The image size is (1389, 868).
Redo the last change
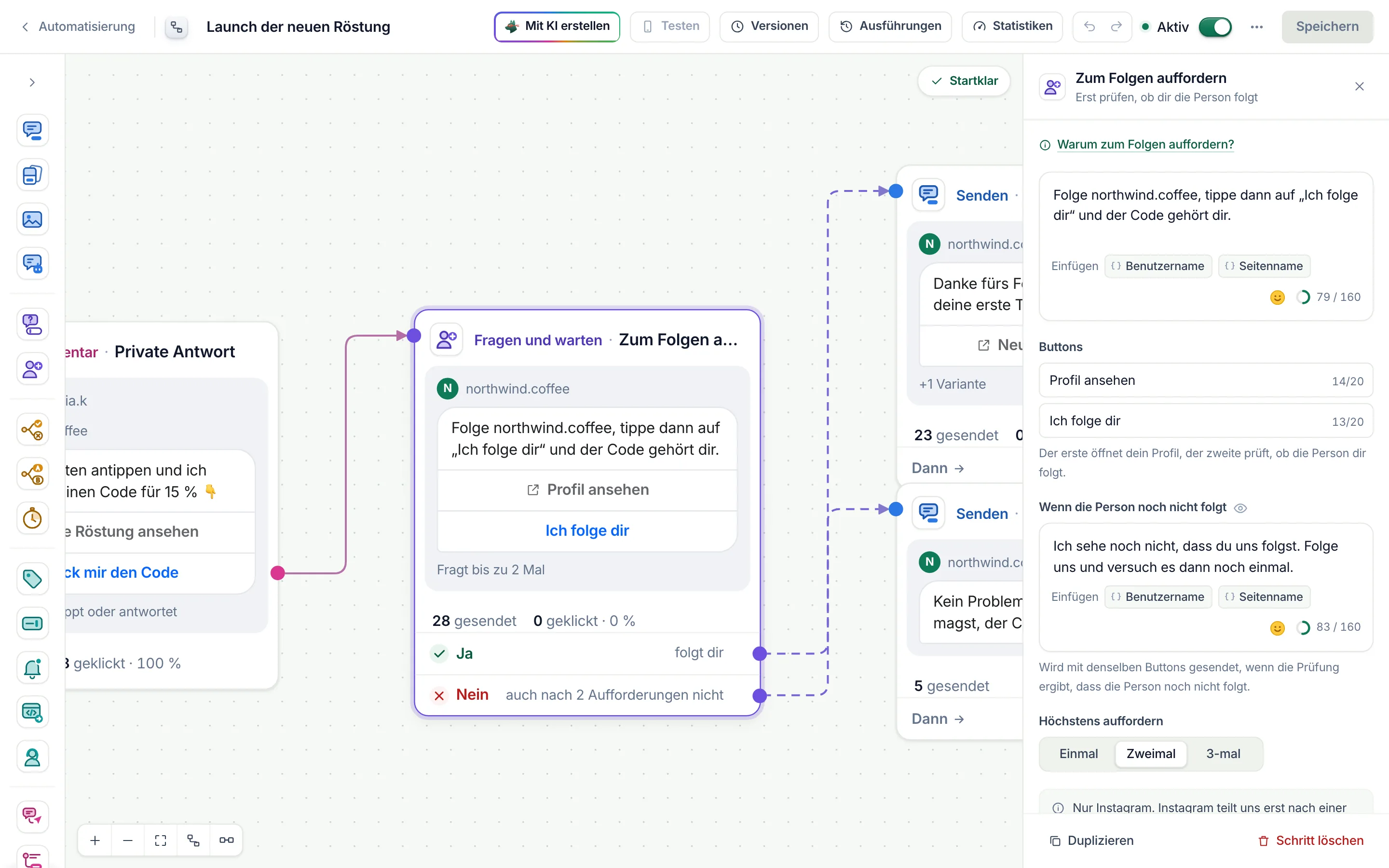point(1117,27)
